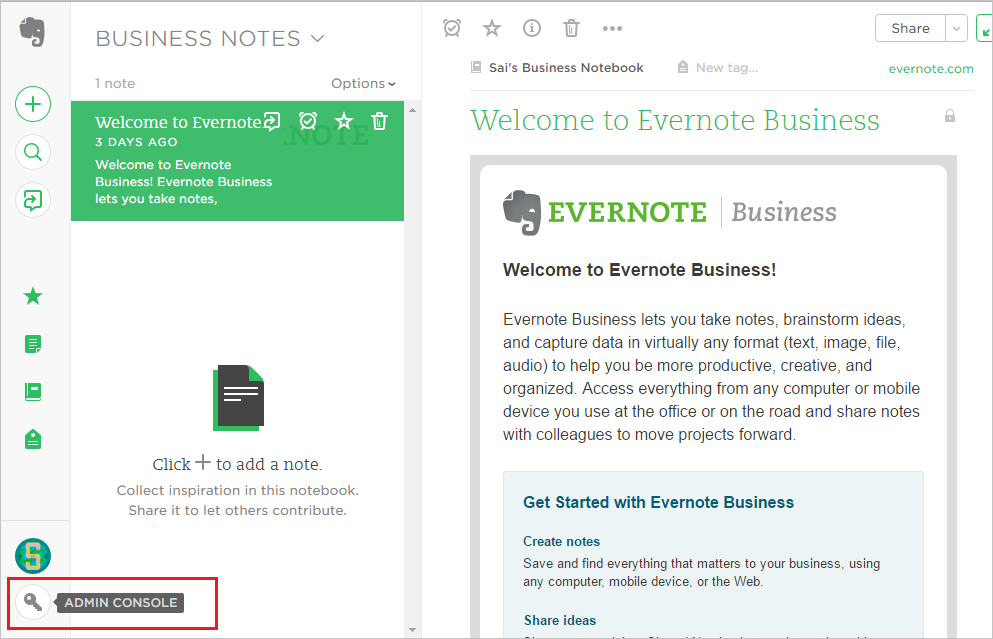Click 'Welcome to Evernote Business!' bold heading
The width and height of the screenshot is (993, 639).
(x=640, y=270)
